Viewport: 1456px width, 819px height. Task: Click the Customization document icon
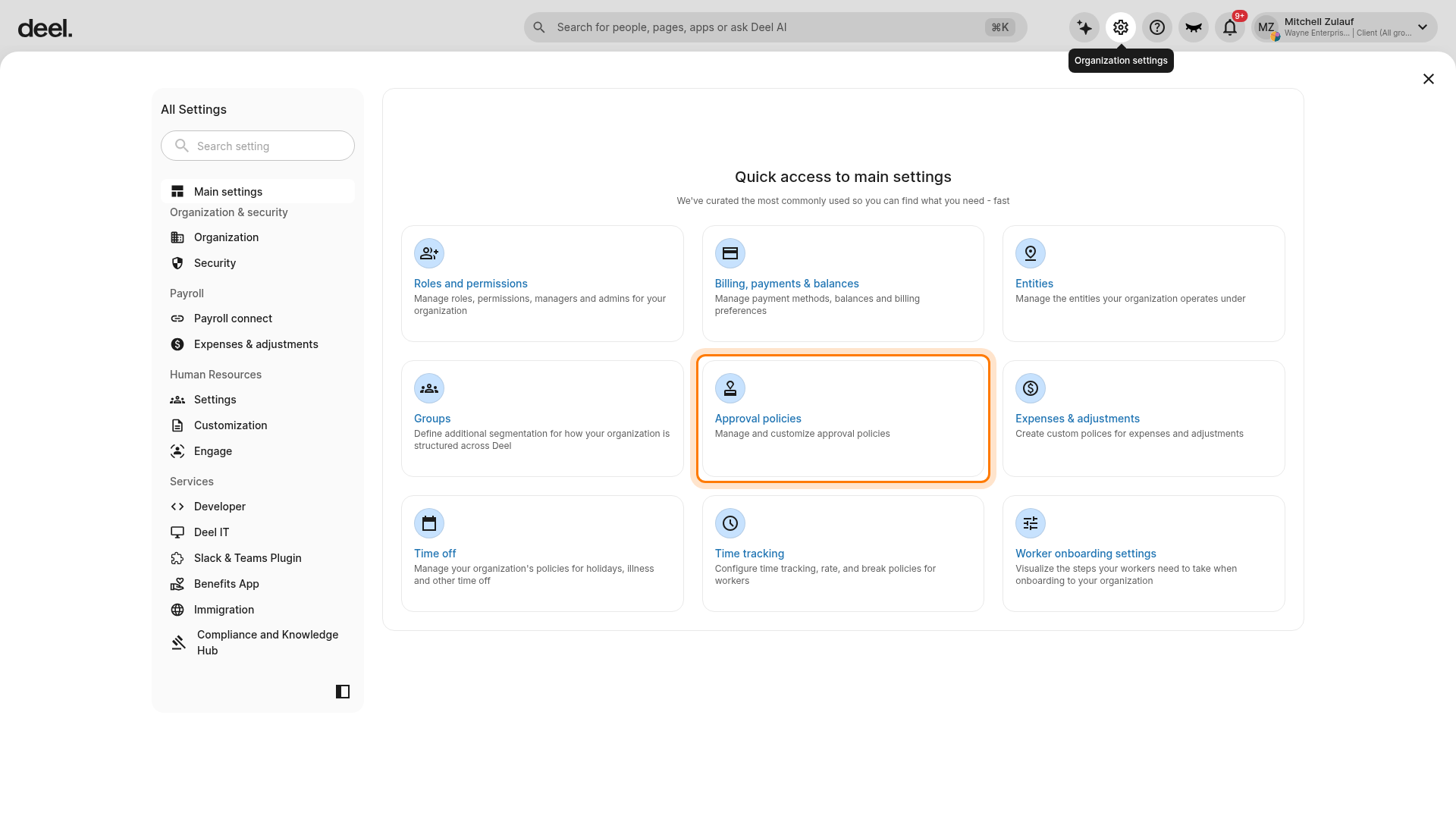177,425
